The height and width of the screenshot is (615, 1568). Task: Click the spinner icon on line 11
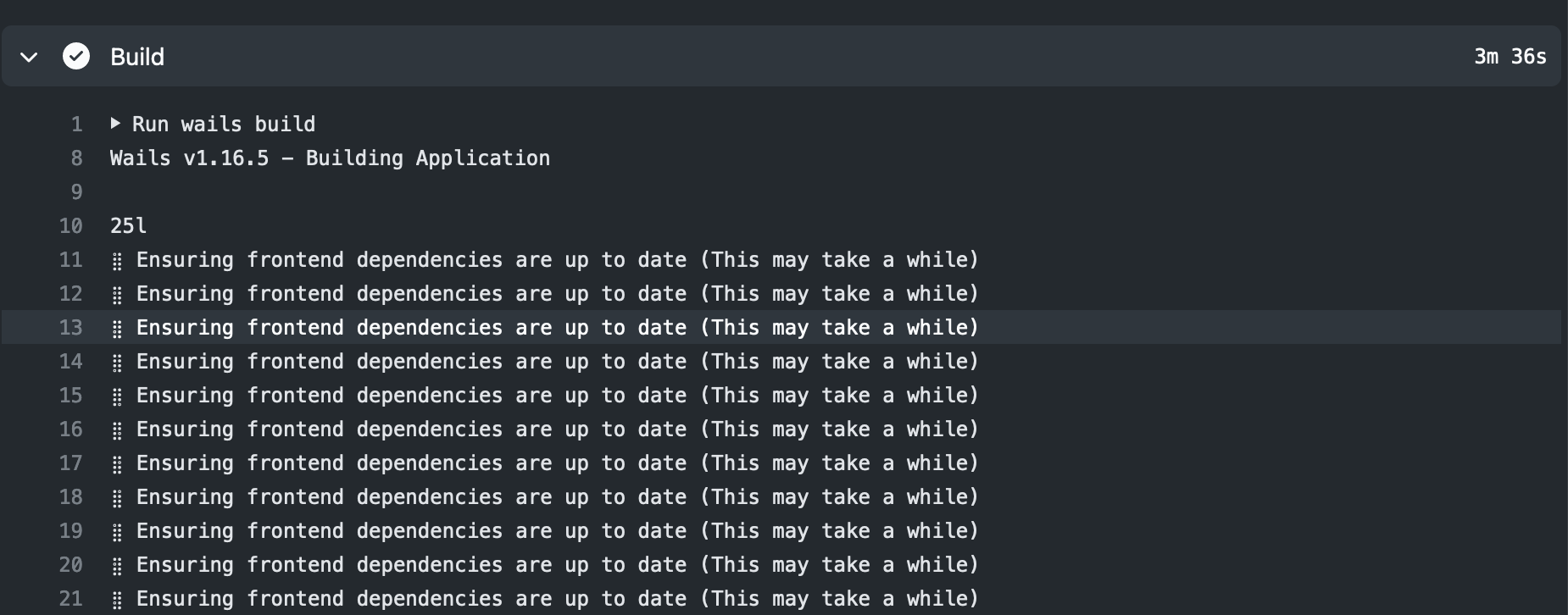click(x=118, y=259)
